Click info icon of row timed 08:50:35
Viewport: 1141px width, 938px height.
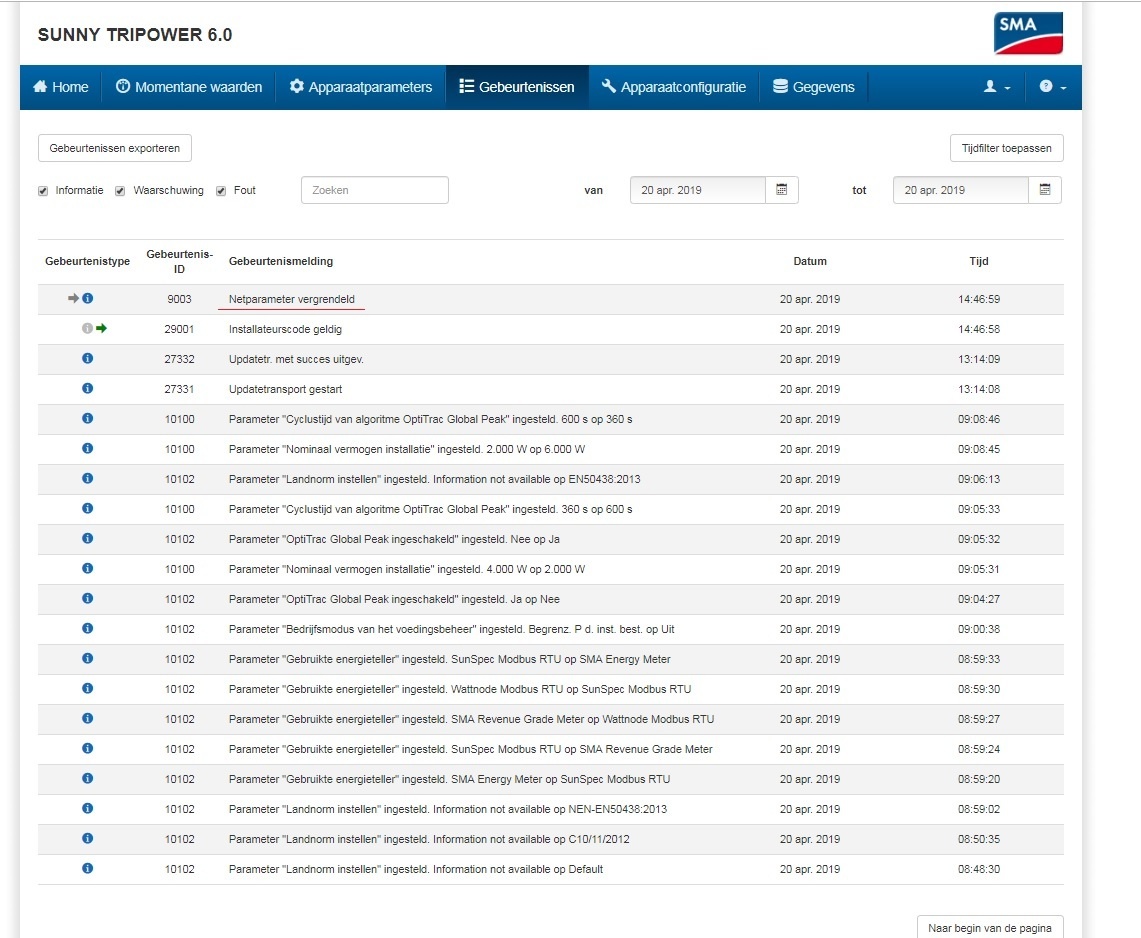pyautogui.click(x=87, y=838)
